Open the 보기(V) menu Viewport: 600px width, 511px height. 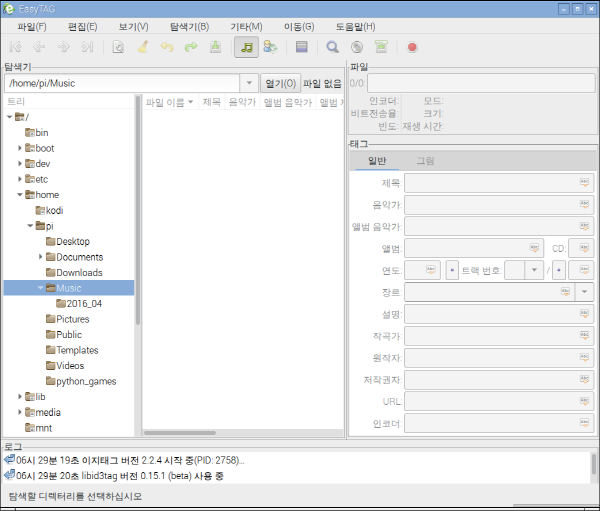pos(133,26)
